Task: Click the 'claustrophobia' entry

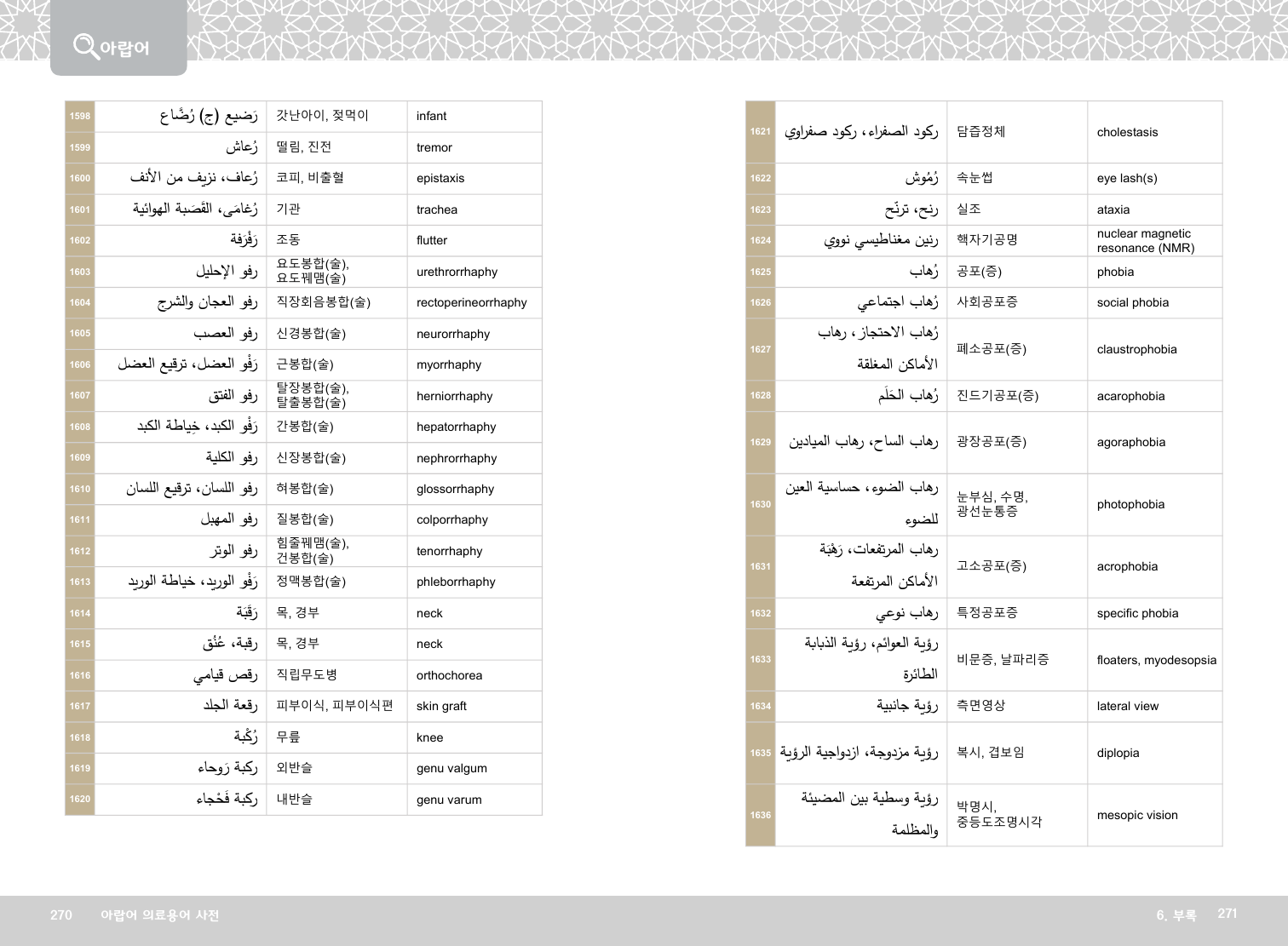Action: [x=1136, y=349]
